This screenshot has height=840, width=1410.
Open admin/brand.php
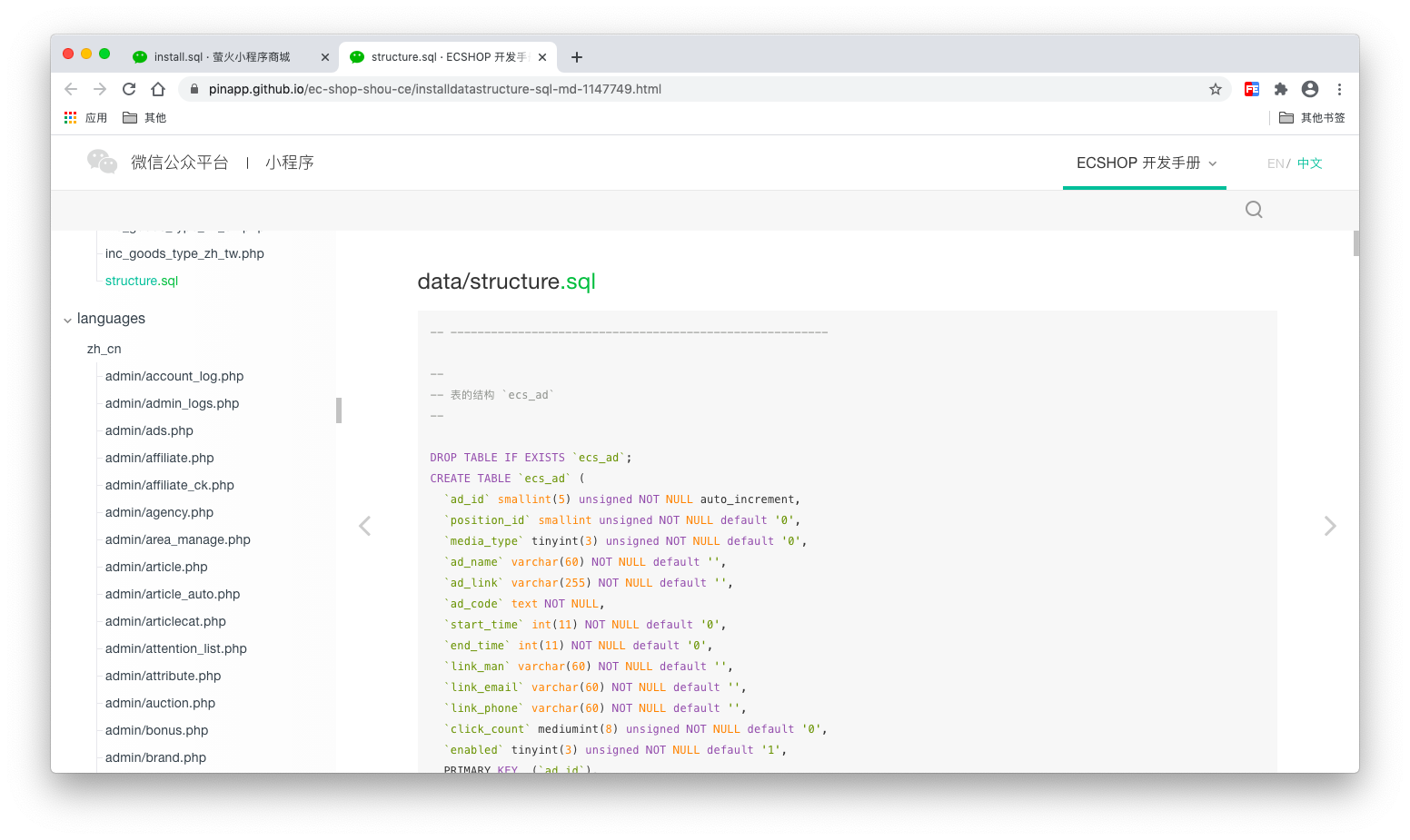(x=155, y=757)
